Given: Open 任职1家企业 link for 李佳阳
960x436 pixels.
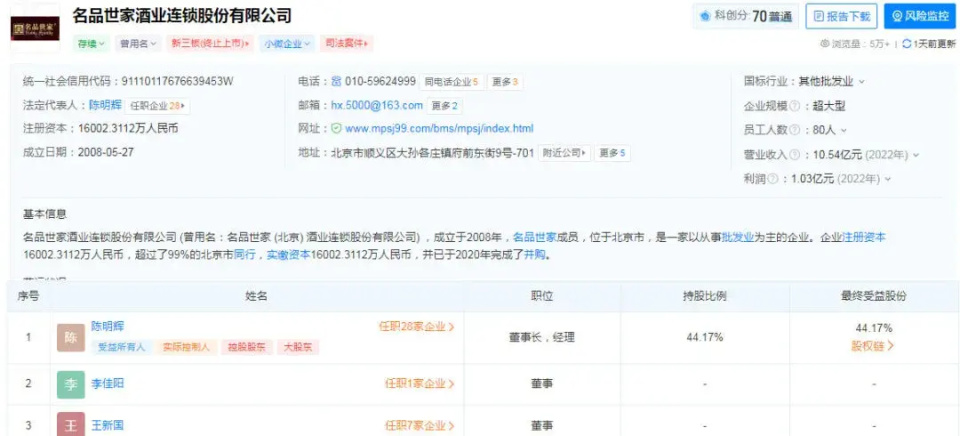Looking at the screenshot, I should [420, 384].
